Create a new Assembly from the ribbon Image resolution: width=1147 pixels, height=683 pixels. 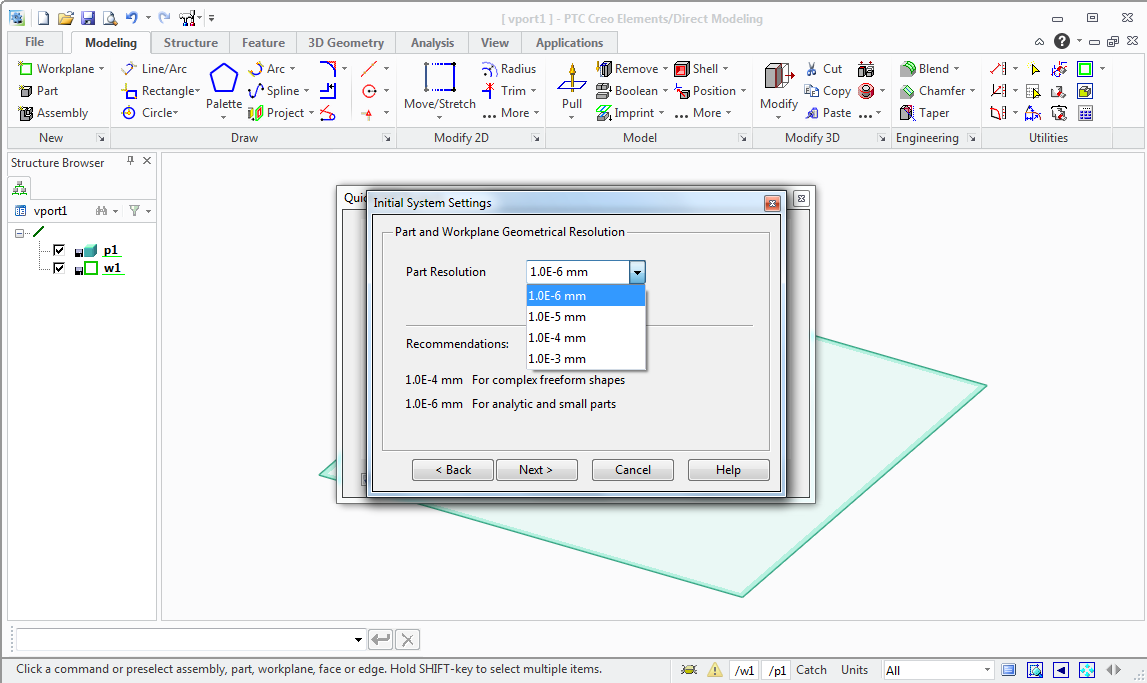point(53,113)
